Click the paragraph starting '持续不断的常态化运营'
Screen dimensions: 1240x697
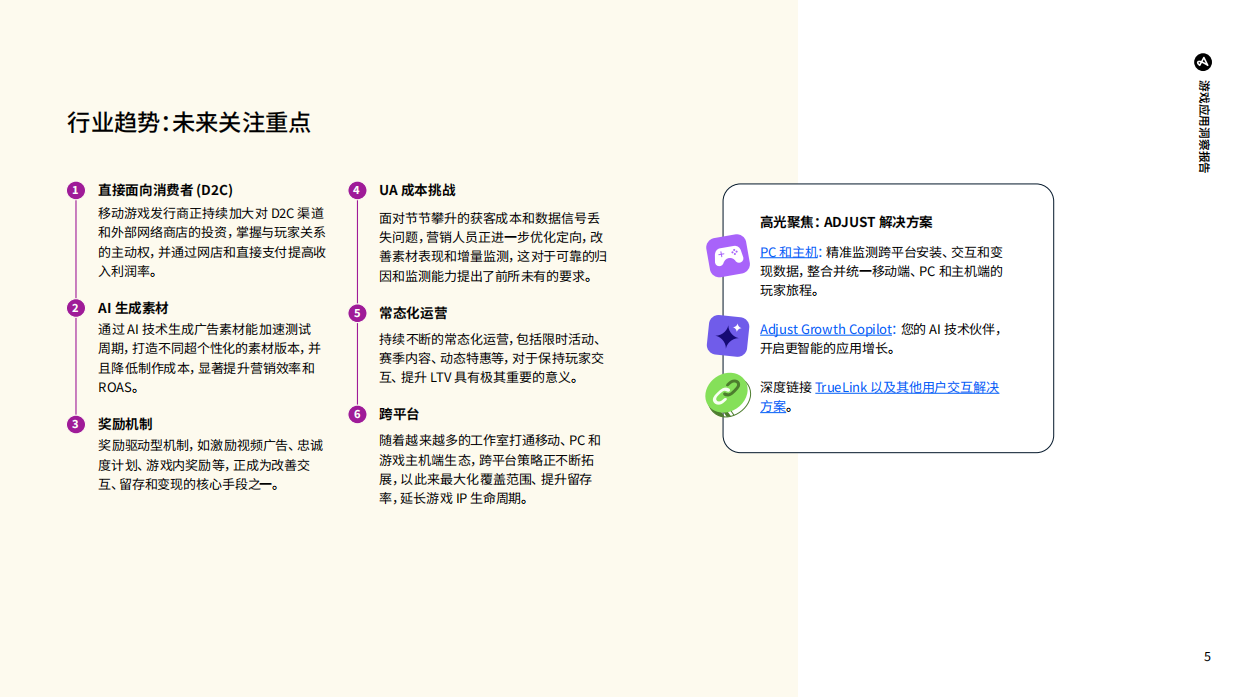(x=491, y=358)
